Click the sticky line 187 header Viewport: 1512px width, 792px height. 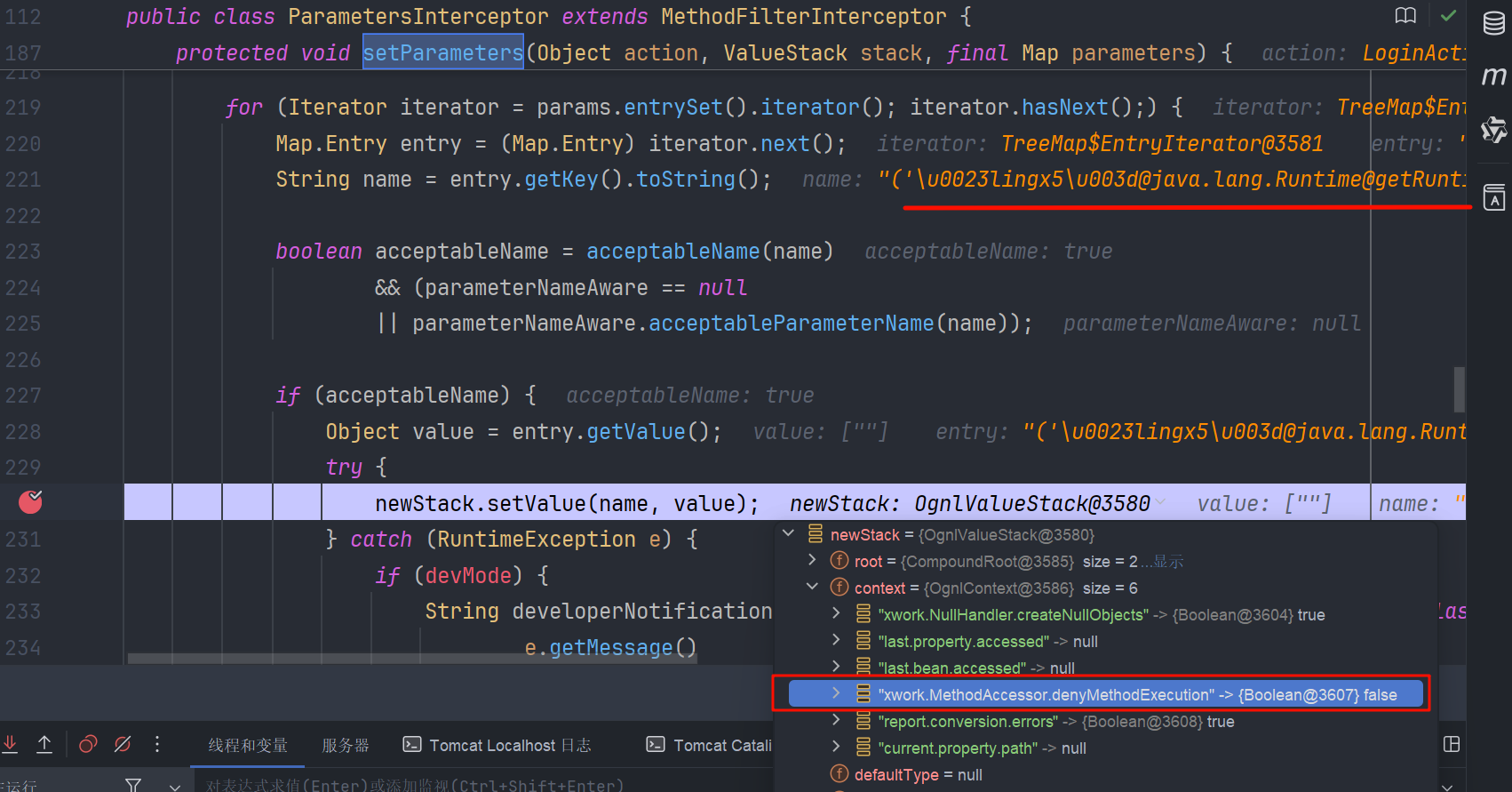pos(733,53)
